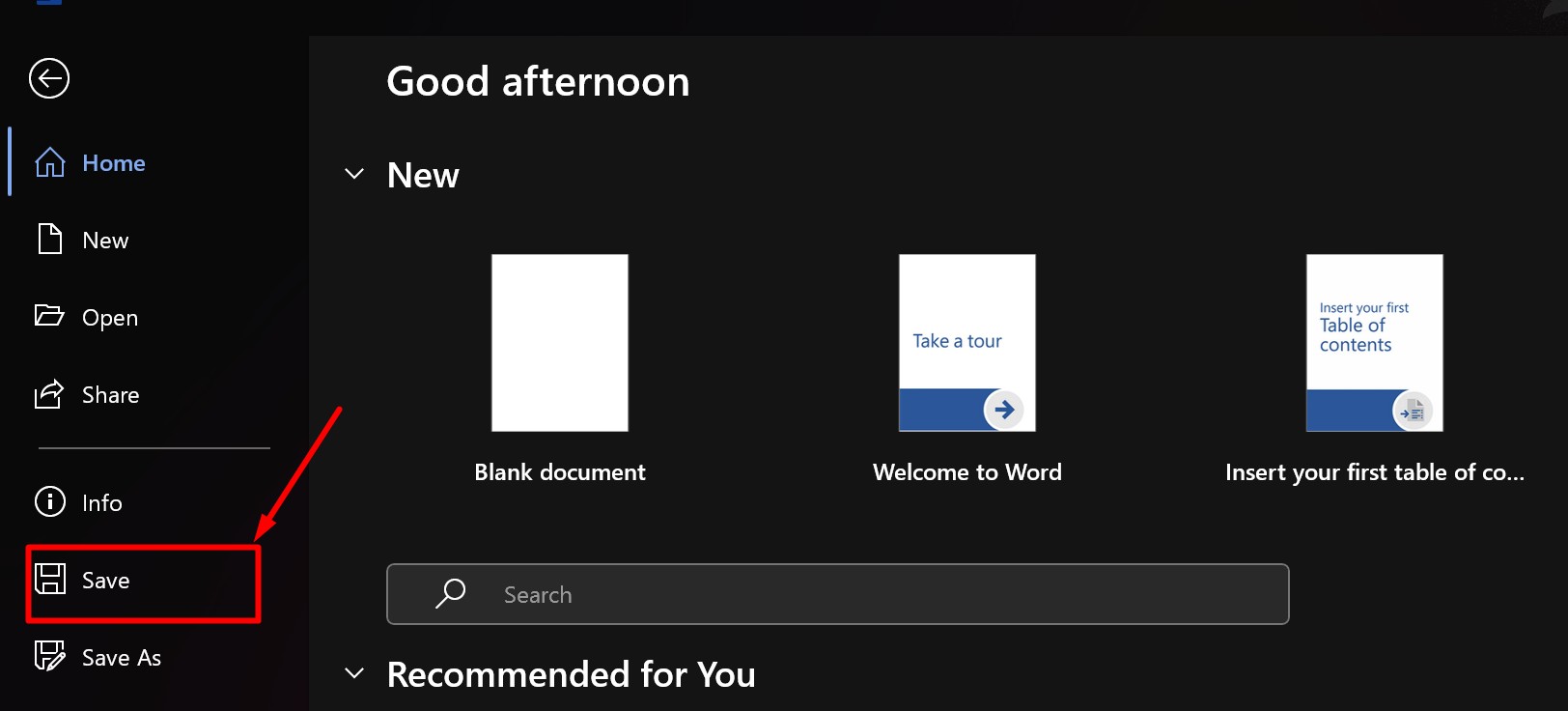1568x711 pixels.
Task: Click the Save floppy disk icon
Action: pyautogui.click(x=50, y=579)
